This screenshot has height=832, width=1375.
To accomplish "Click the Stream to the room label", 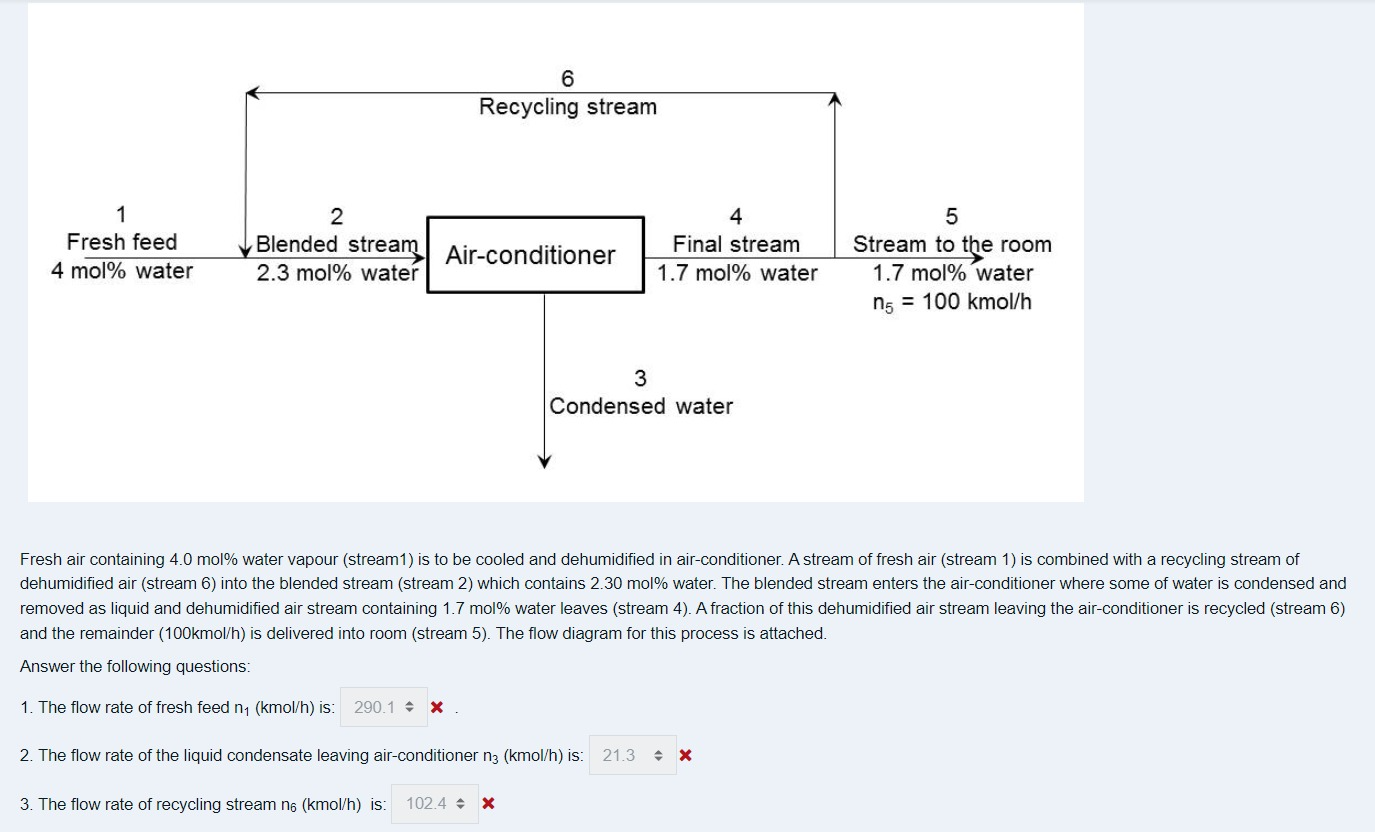I will pyautogui.click(x=951, y=243).
